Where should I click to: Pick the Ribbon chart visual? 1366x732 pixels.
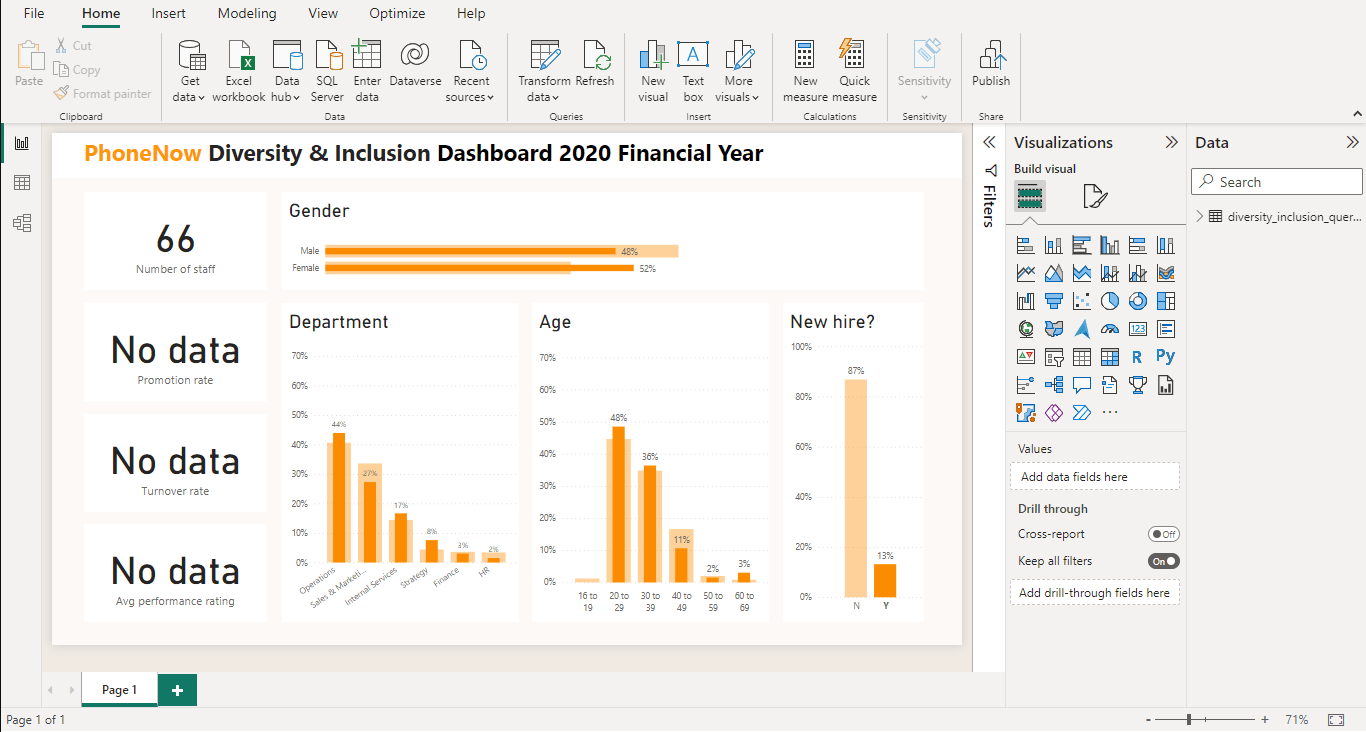tap(1166, 273)
